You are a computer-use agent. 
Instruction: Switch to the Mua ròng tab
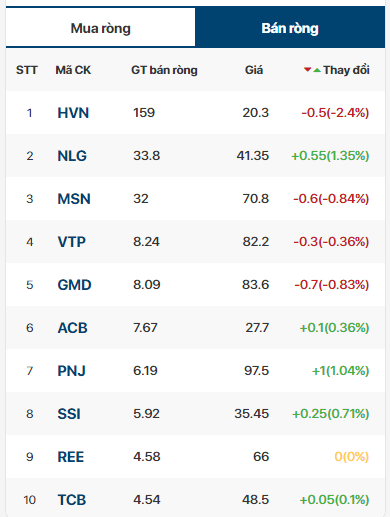(x=100, y=28)
